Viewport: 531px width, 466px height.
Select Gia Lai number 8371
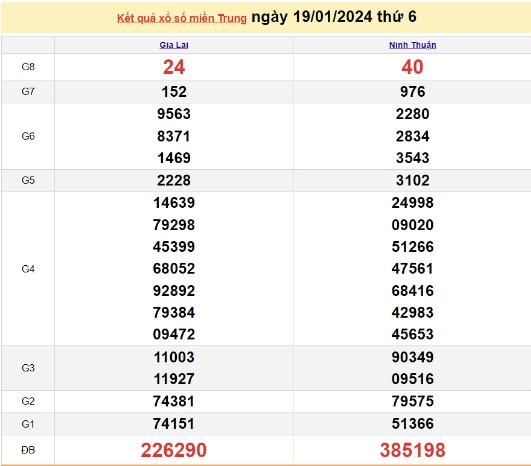pyautogui.click(x=174, y=136)
